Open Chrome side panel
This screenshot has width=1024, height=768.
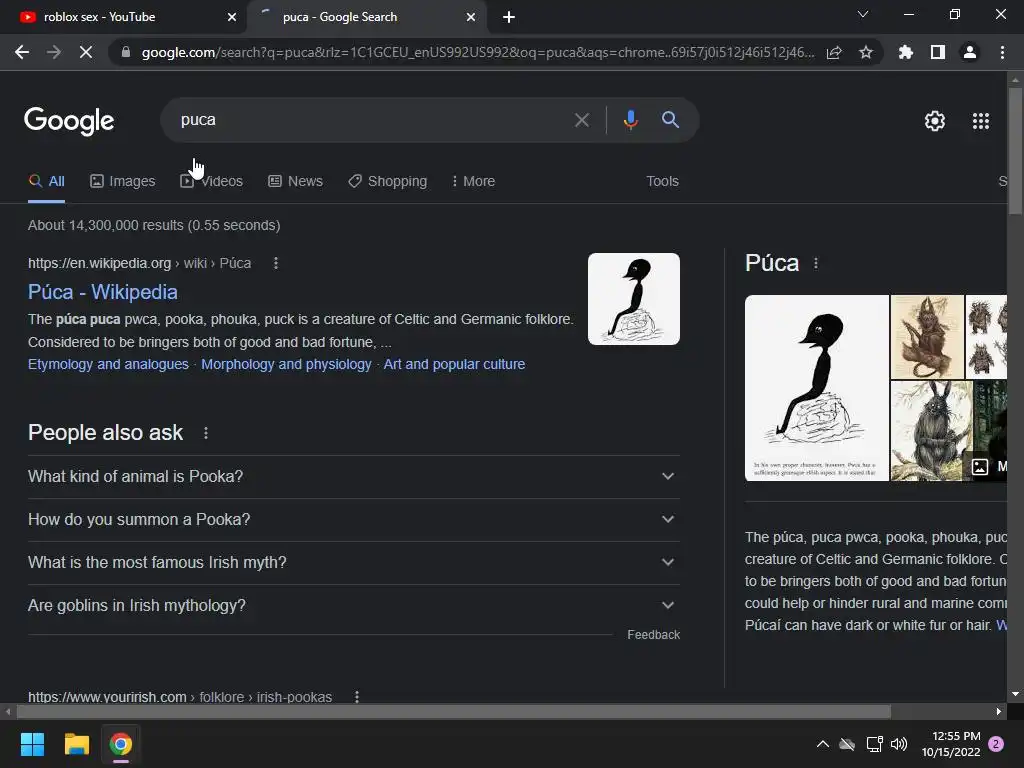938,52
